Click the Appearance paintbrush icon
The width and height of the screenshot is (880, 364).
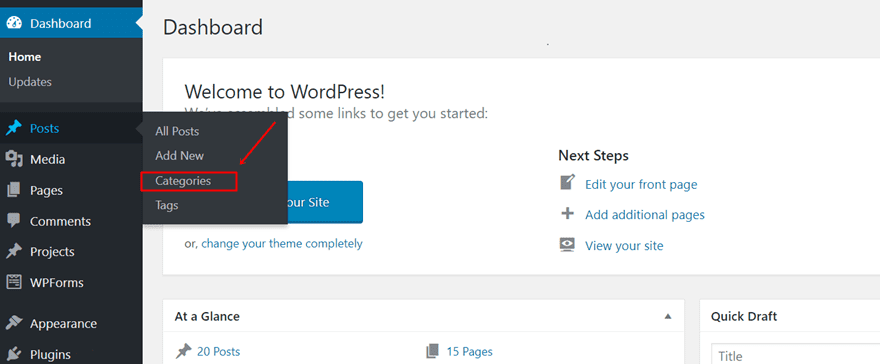tap(14, 324)
